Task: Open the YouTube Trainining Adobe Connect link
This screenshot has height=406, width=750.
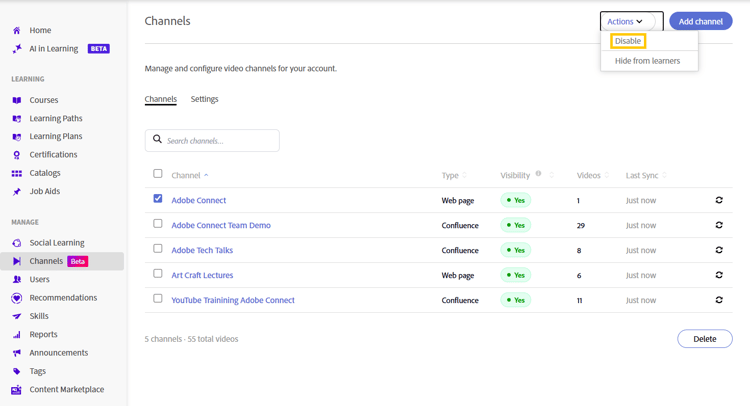Action: [x=233, y=300]
